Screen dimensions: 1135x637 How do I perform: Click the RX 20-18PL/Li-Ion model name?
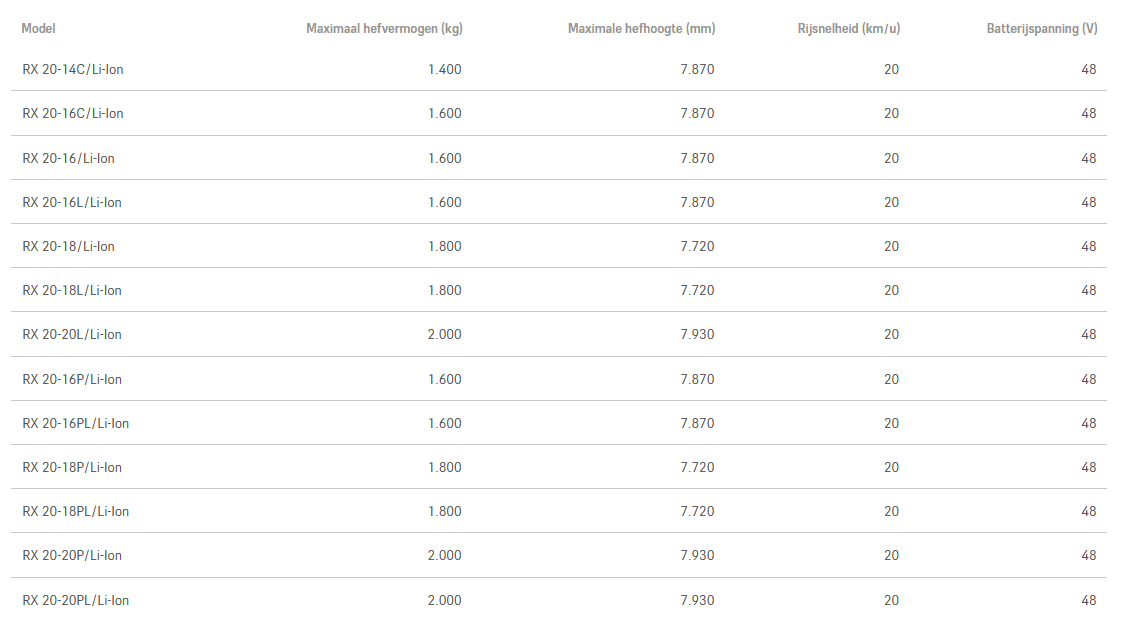[x=76, y=511]
